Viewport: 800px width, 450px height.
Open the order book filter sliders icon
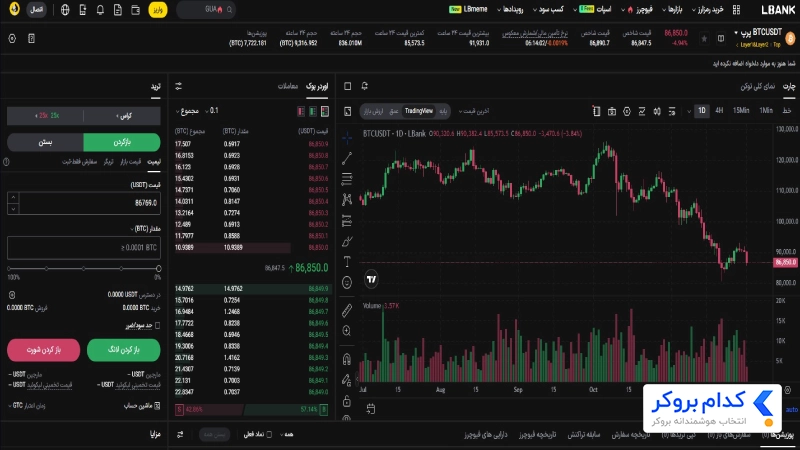point(179,86)
